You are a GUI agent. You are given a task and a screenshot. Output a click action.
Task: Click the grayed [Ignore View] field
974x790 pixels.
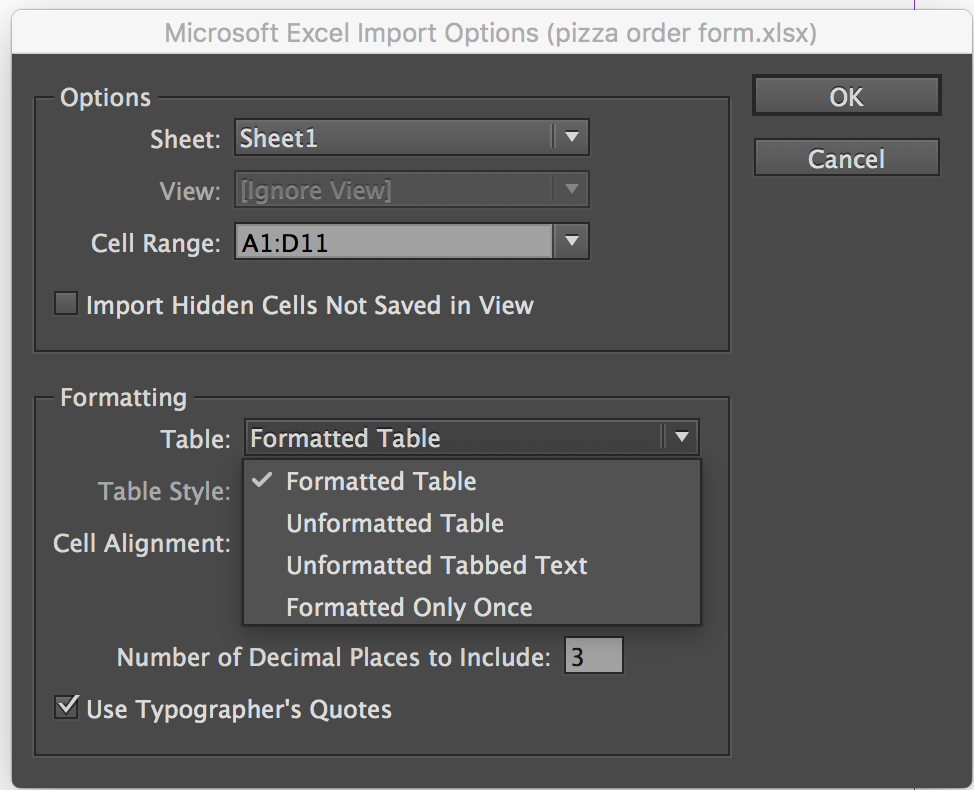point(390,189)
